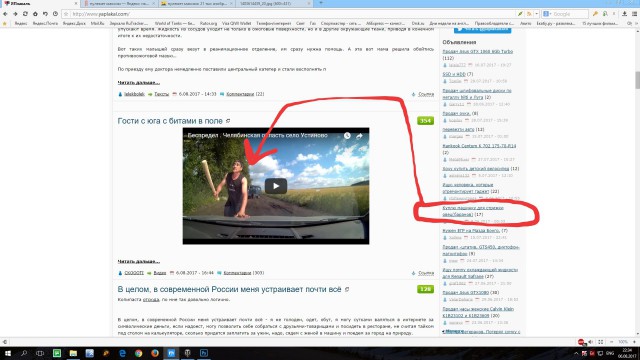640x360 pixels.
Task: Open Видео category link under video post
Action: click(160, 273)
